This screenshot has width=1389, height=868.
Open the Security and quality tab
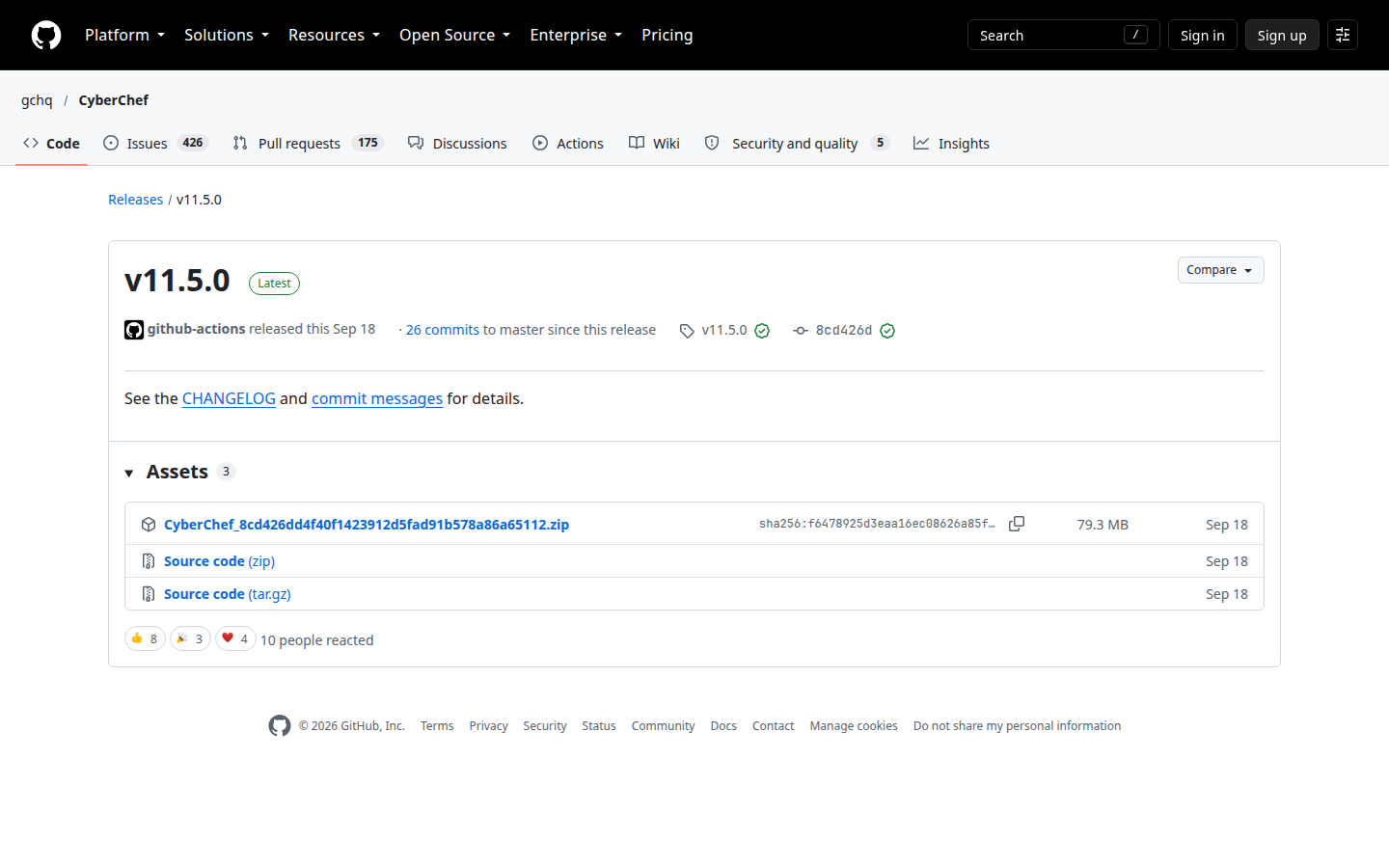796,143
